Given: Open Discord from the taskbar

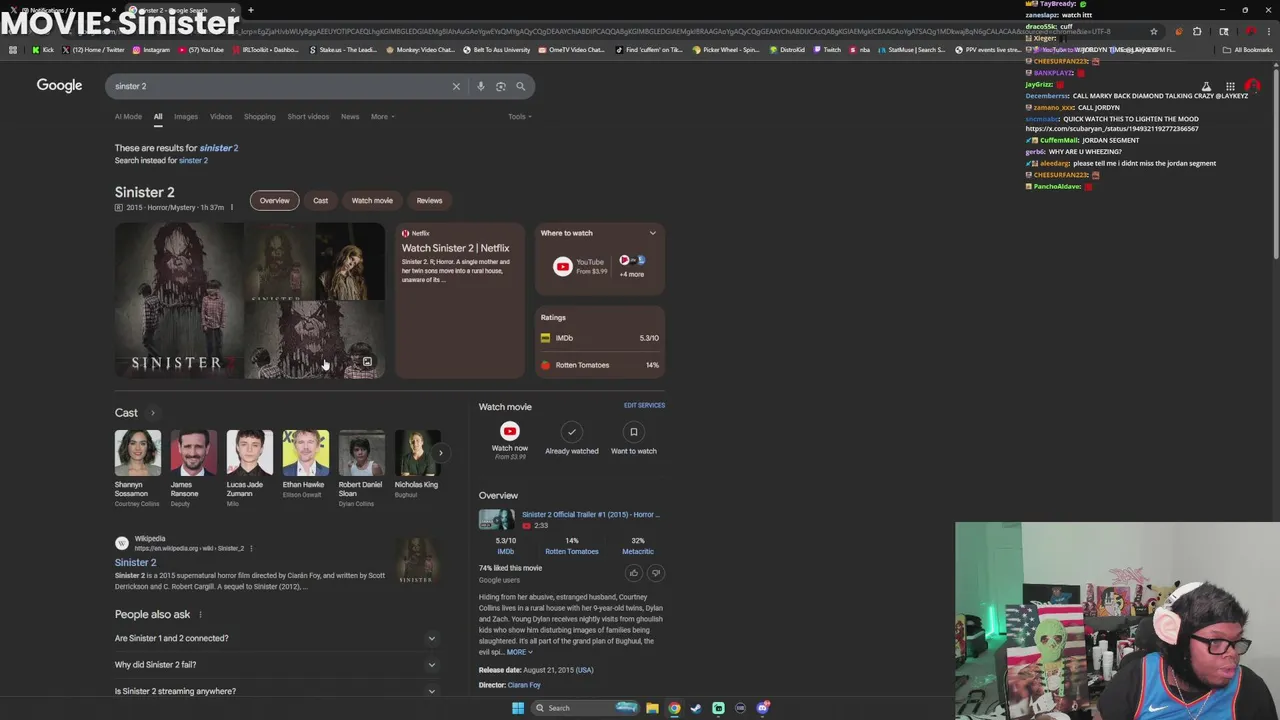Looking at the screenshot, I should [x=763, y=708].
